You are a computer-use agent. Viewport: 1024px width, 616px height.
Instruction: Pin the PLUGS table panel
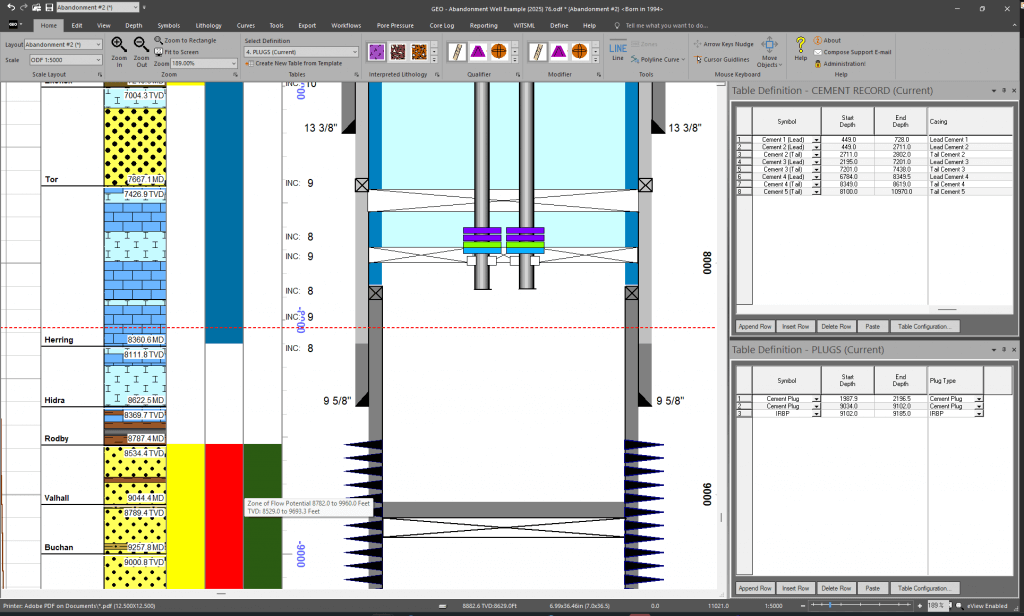click(1004, 350)
